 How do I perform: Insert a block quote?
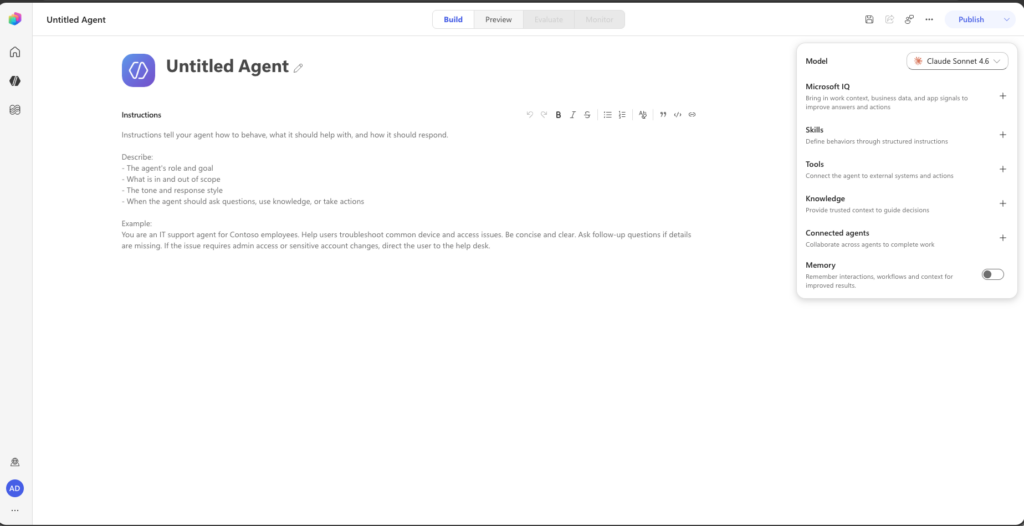pyautogui.click(x=663, y=114)
